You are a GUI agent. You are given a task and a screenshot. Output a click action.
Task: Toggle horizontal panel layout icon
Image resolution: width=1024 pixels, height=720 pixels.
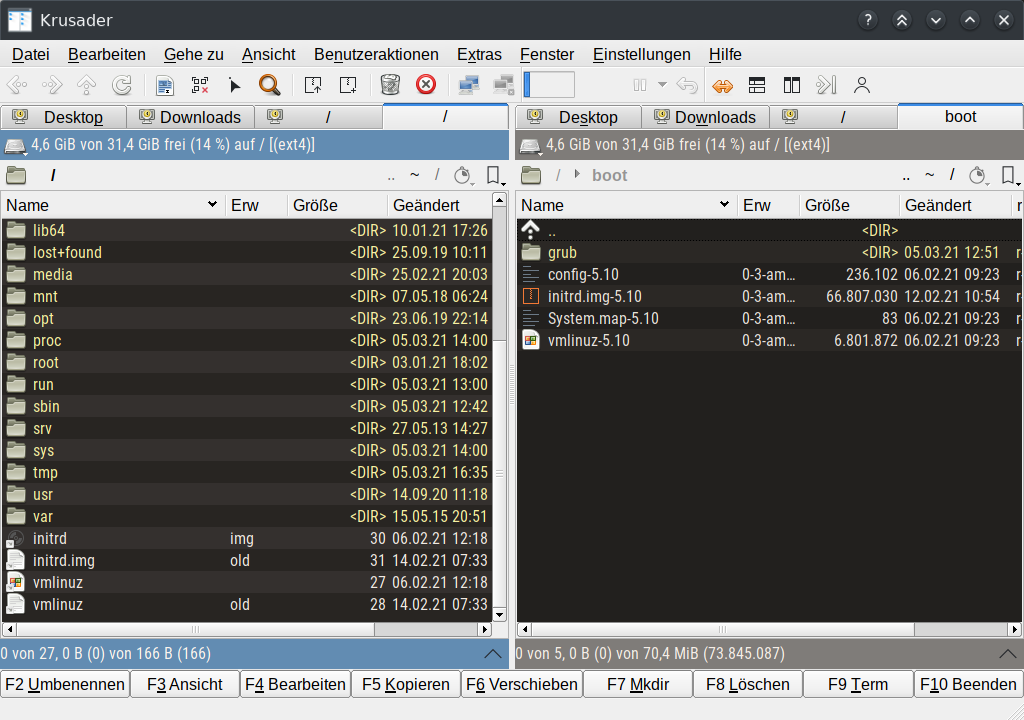(757, 85)
